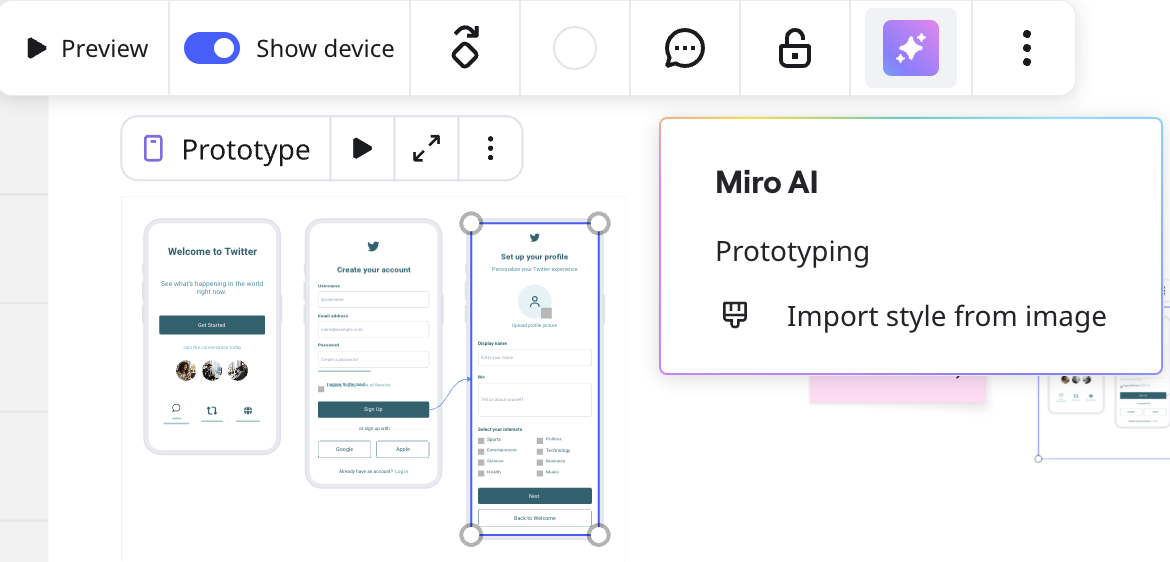Check the Sports interest checkbox
The image size is (1170, 562).
click(x=481, y=440)
